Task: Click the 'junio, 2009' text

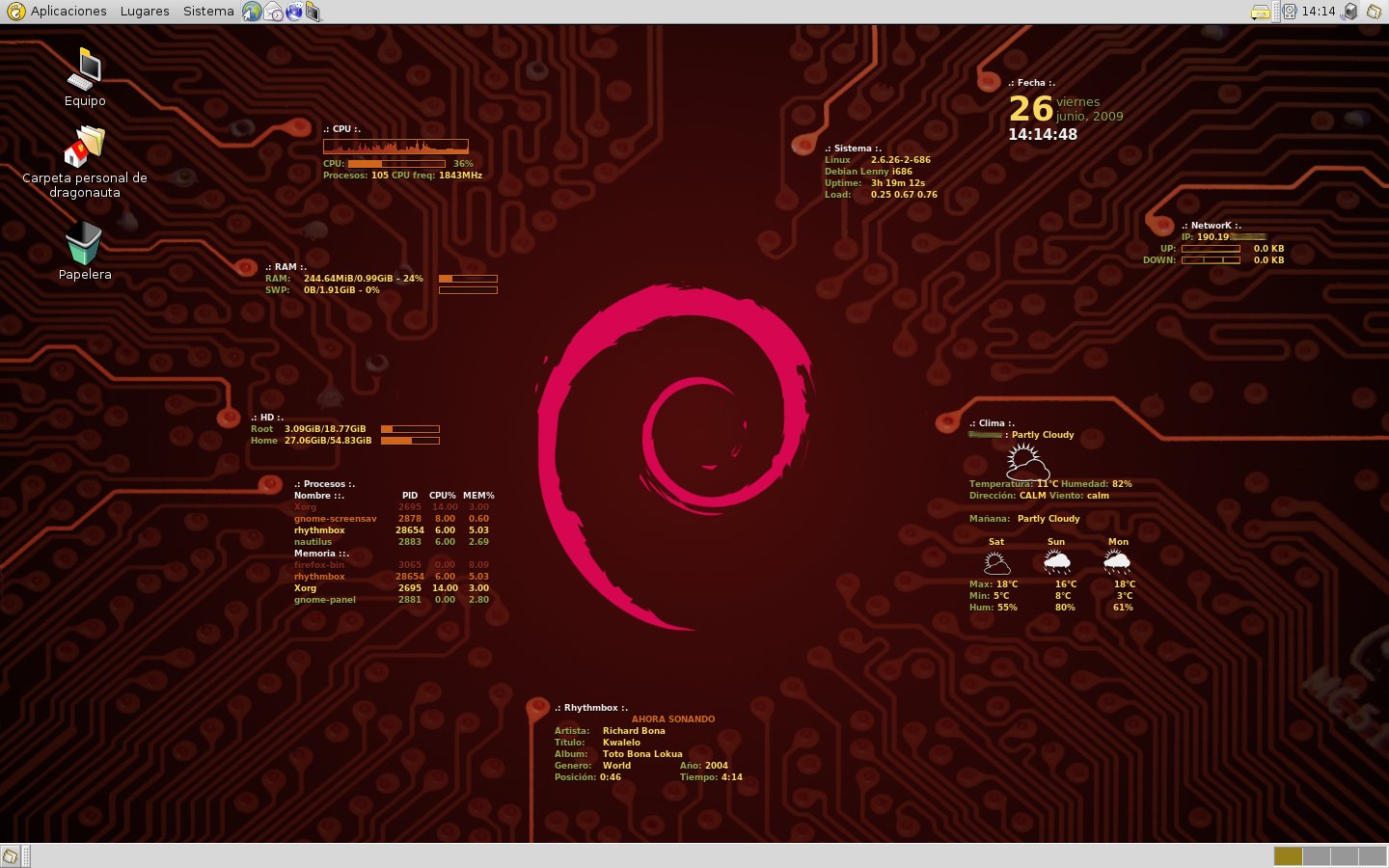Action: point(1089,116)
